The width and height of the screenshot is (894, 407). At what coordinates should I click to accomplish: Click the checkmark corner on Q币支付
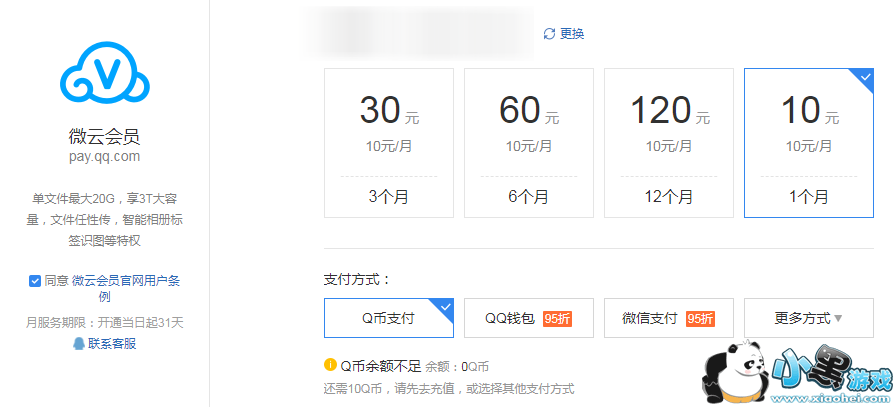pos(446,305)
